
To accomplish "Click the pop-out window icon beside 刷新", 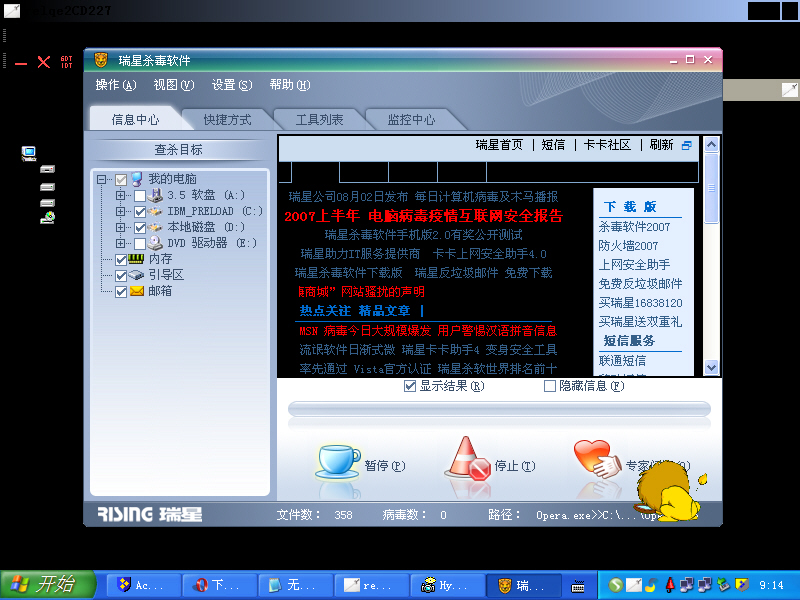I will pyautogui.click(x=687, y=145).
